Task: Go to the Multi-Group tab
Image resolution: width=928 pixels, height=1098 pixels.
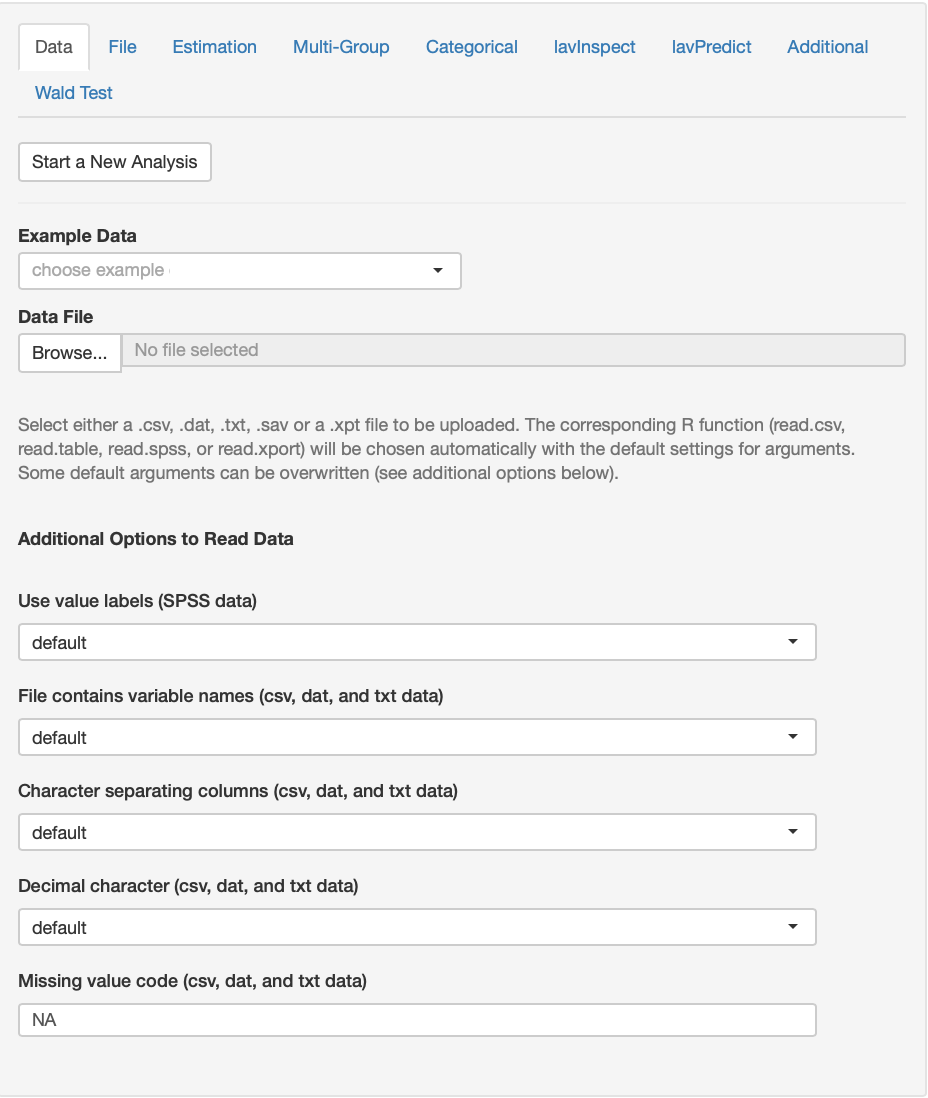Action: [341, 47]
